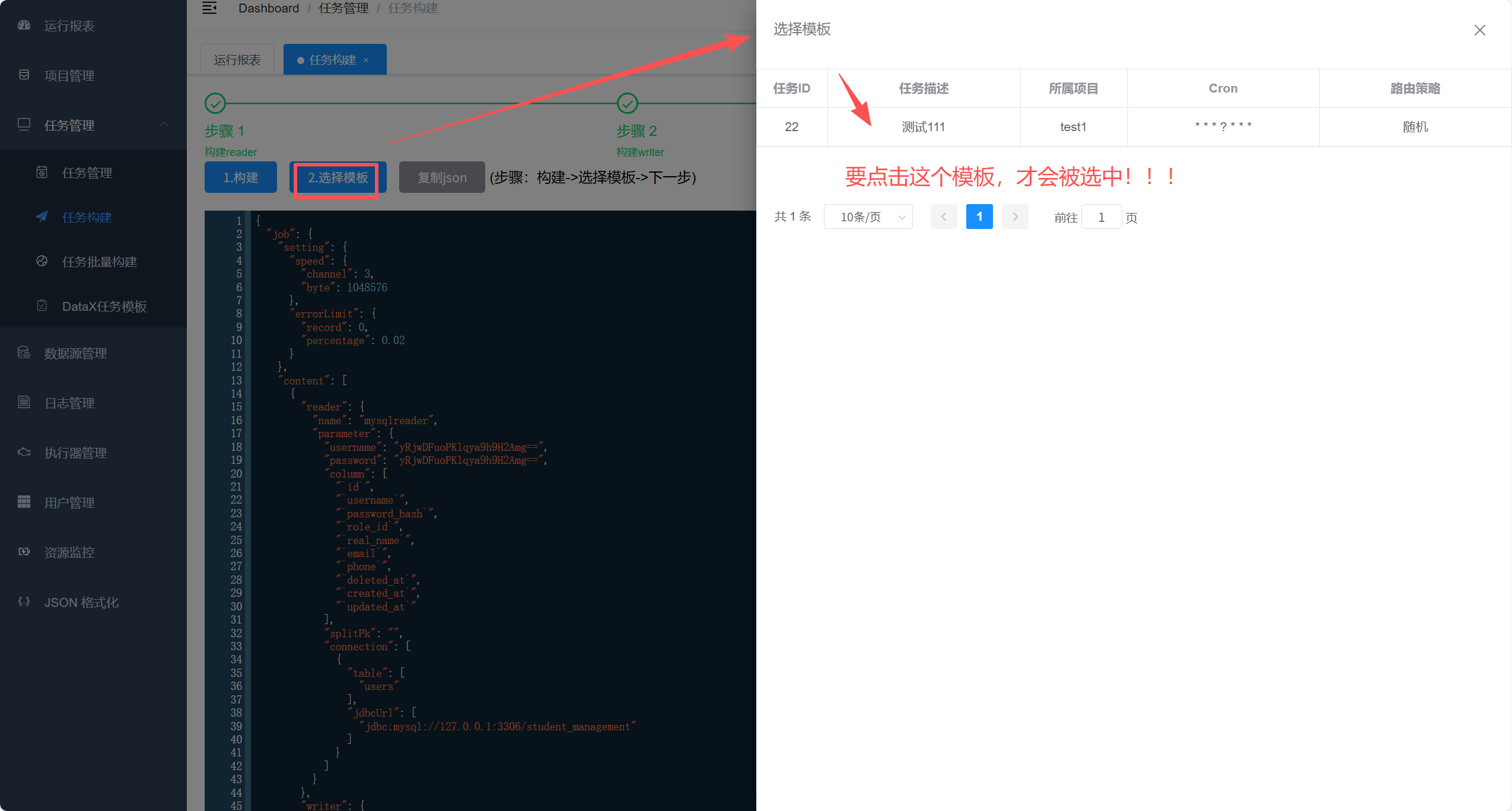Click the 资源监控 sidebar icon
This screenshot has width=1512, height=811.
(24, 552)
